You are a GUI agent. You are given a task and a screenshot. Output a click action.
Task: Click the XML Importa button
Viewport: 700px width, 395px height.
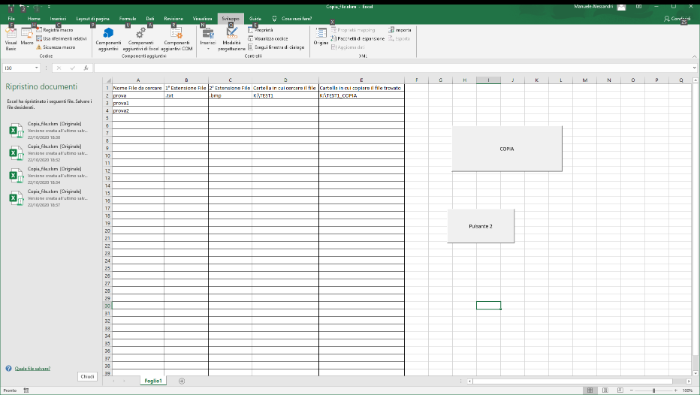point(400,30)
